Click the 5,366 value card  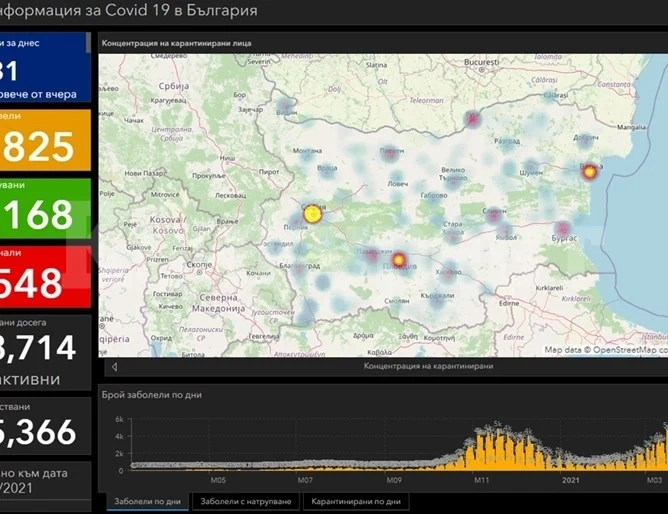(x=45, y=426)
